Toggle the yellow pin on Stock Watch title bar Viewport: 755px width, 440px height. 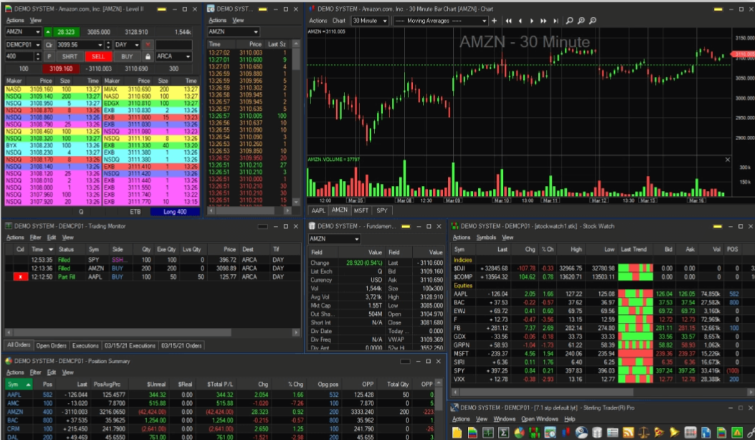717,226
